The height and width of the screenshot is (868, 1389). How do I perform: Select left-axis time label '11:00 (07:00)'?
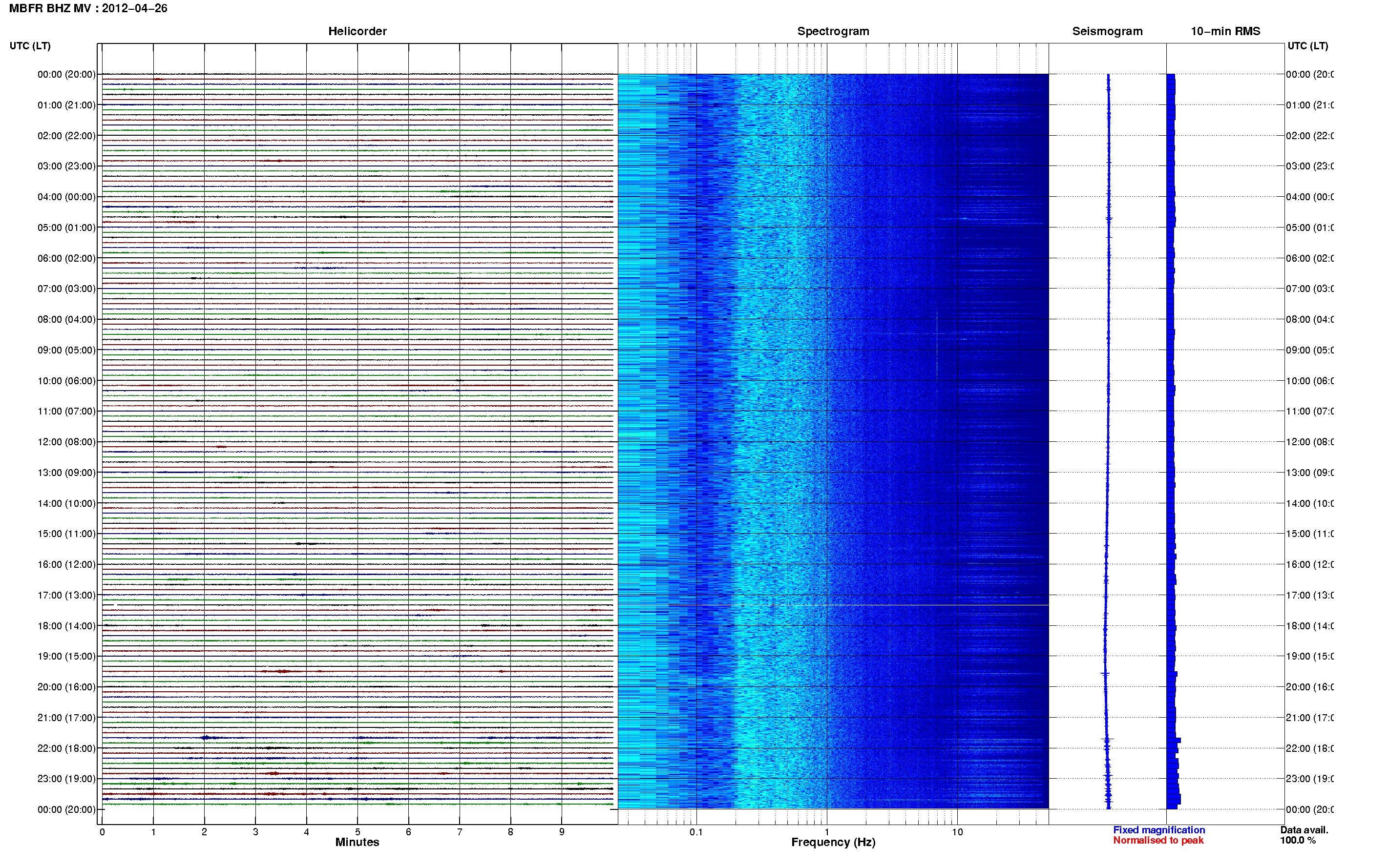[66, 412]
